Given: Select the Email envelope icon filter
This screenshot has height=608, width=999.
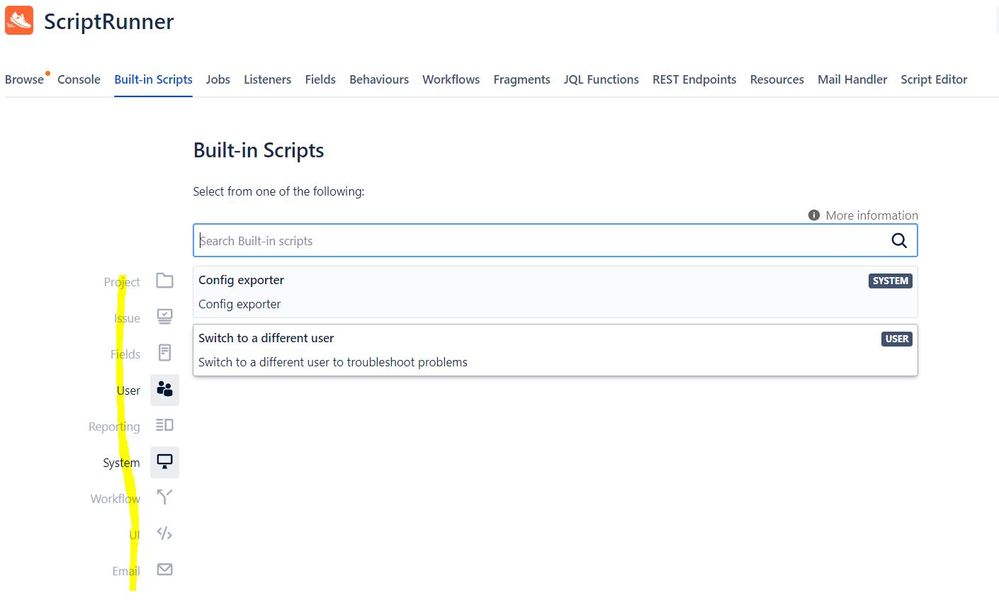Looking at the screenshot, I should pyautogui.click(x=164, y=570).
